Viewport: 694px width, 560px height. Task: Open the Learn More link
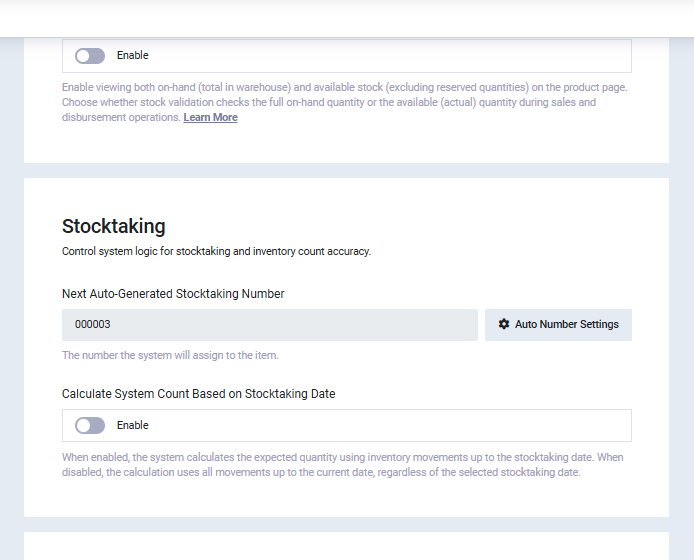(210, 118)
